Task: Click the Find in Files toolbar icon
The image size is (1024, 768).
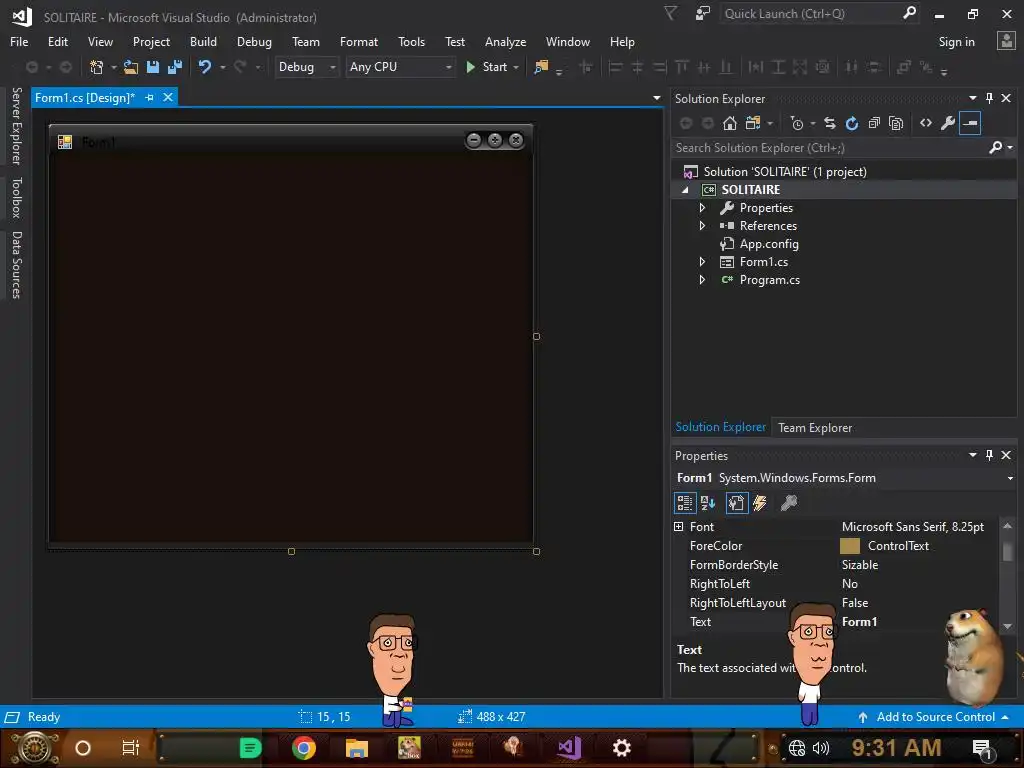Action: tap(541, 67)
